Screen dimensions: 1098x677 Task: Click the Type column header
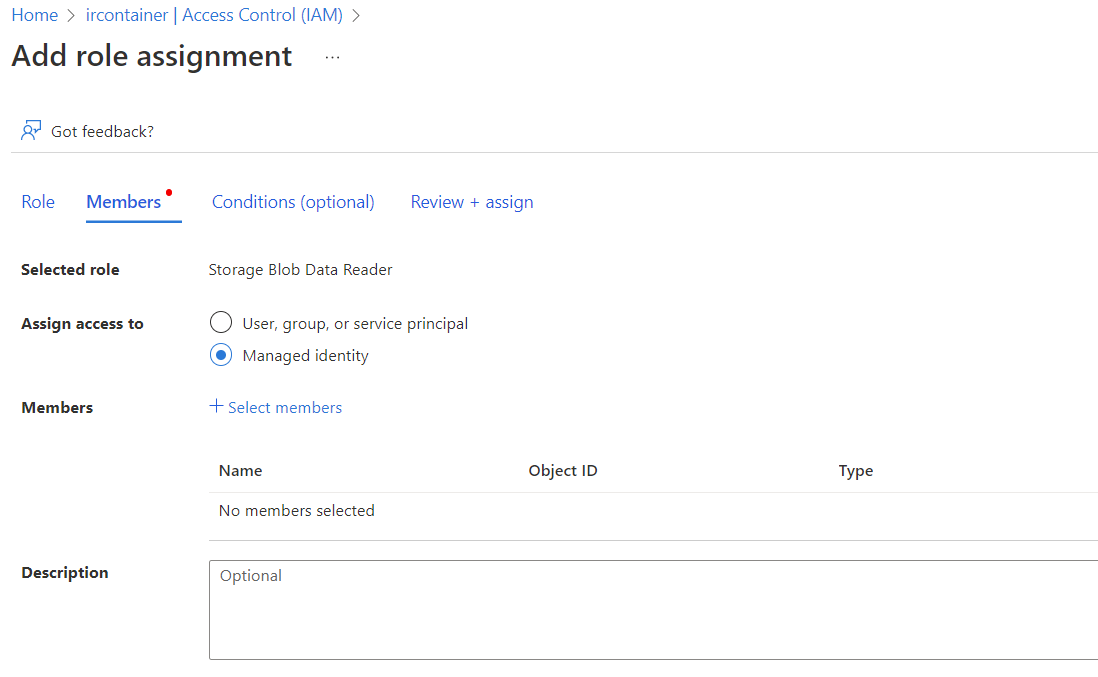(856, 470)
